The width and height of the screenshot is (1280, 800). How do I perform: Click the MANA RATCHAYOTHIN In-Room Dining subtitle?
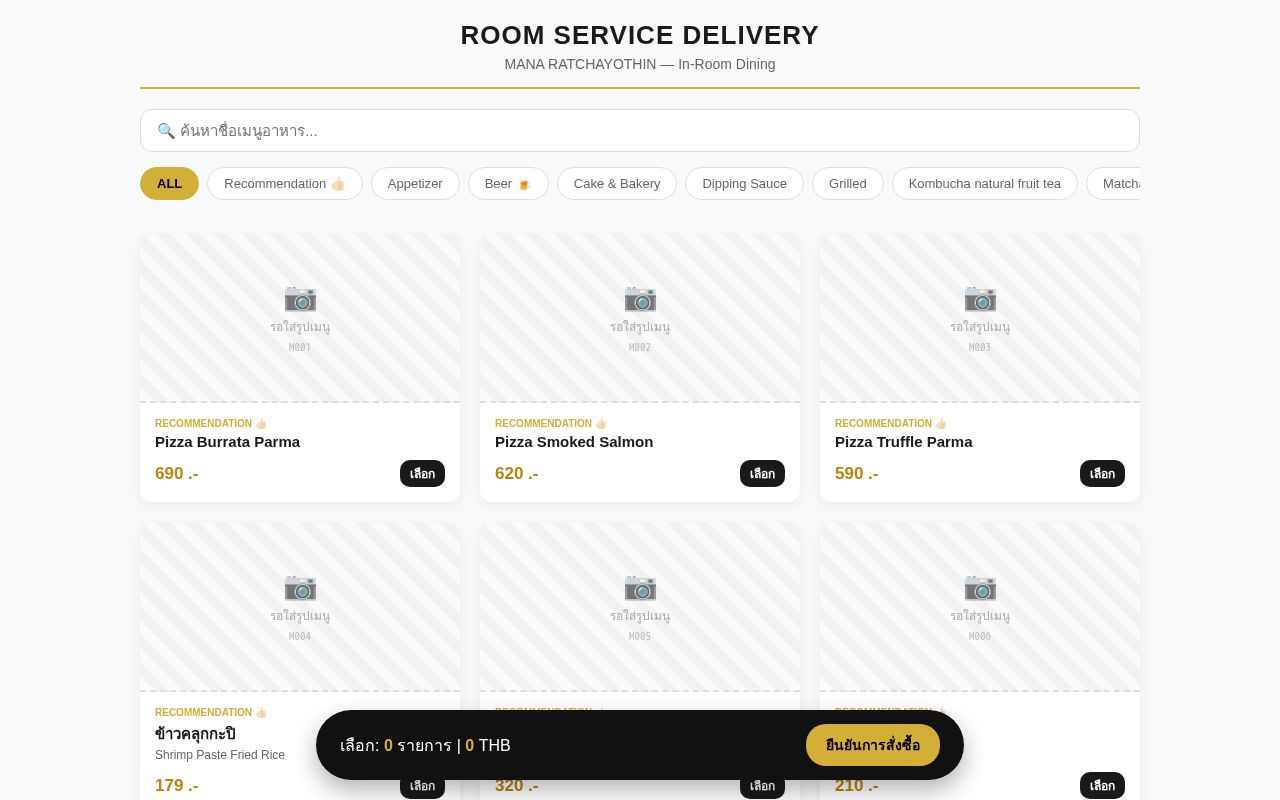click(x=640, y=64)
